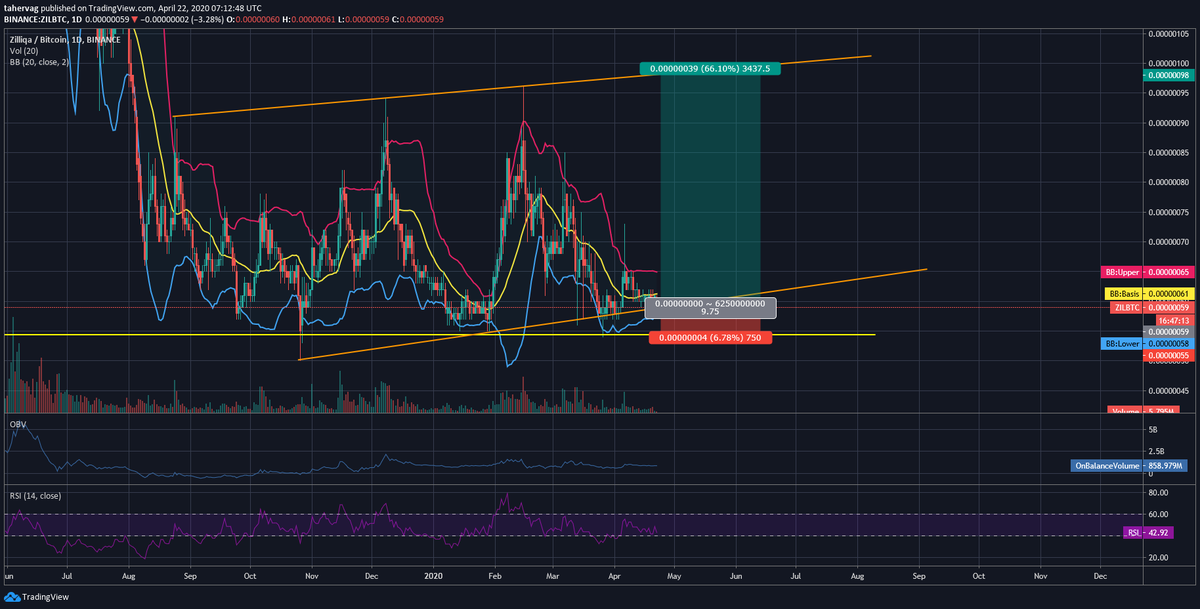Click the 2.5B OBV axis label
The width and height of the screenshot is (1200, 609).
pyautogui.click(x=1158, y=452)
